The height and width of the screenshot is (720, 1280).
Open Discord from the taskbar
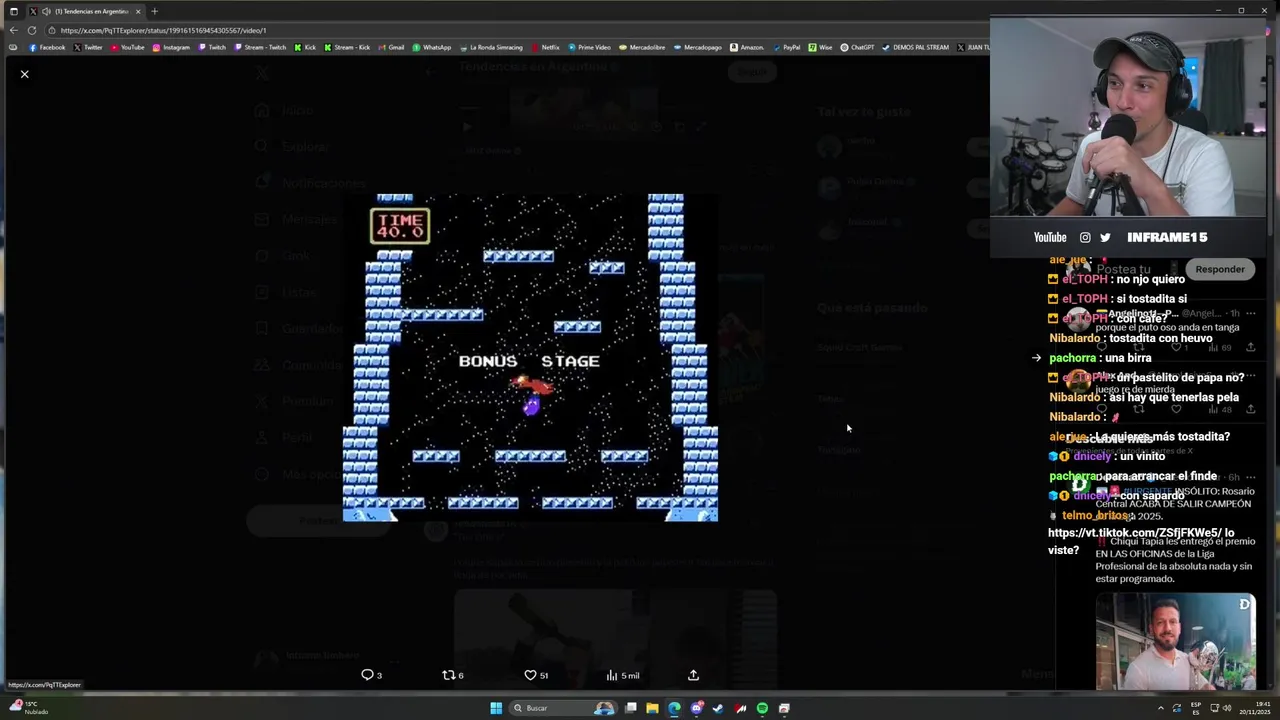696,708
